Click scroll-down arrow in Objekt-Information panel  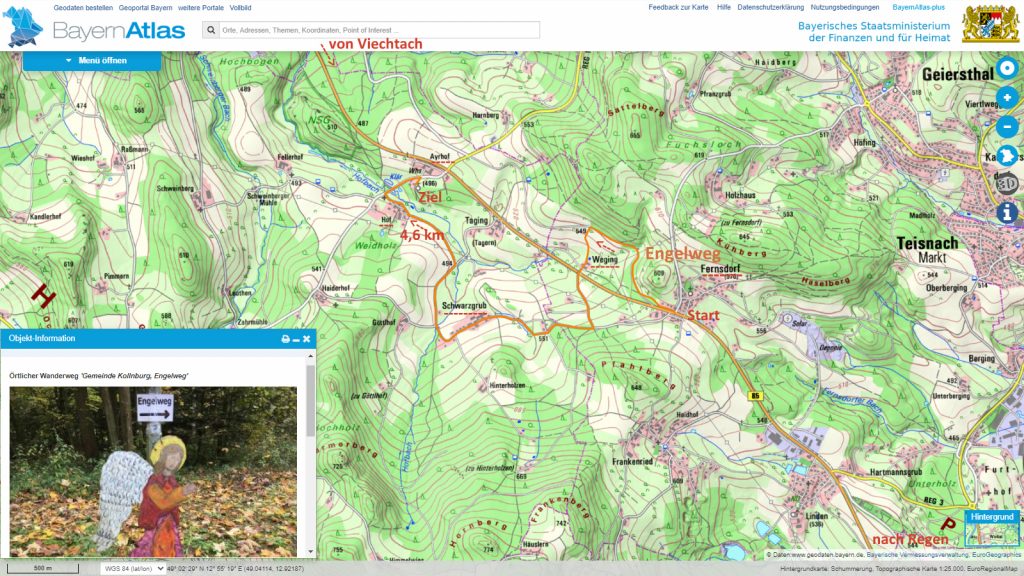[x=310, y=552]
